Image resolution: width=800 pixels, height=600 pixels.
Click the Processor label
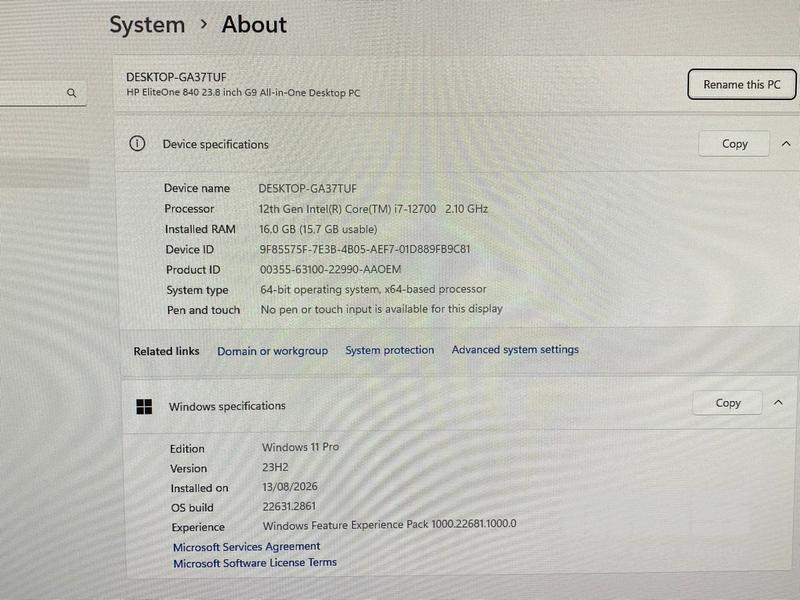189,209
